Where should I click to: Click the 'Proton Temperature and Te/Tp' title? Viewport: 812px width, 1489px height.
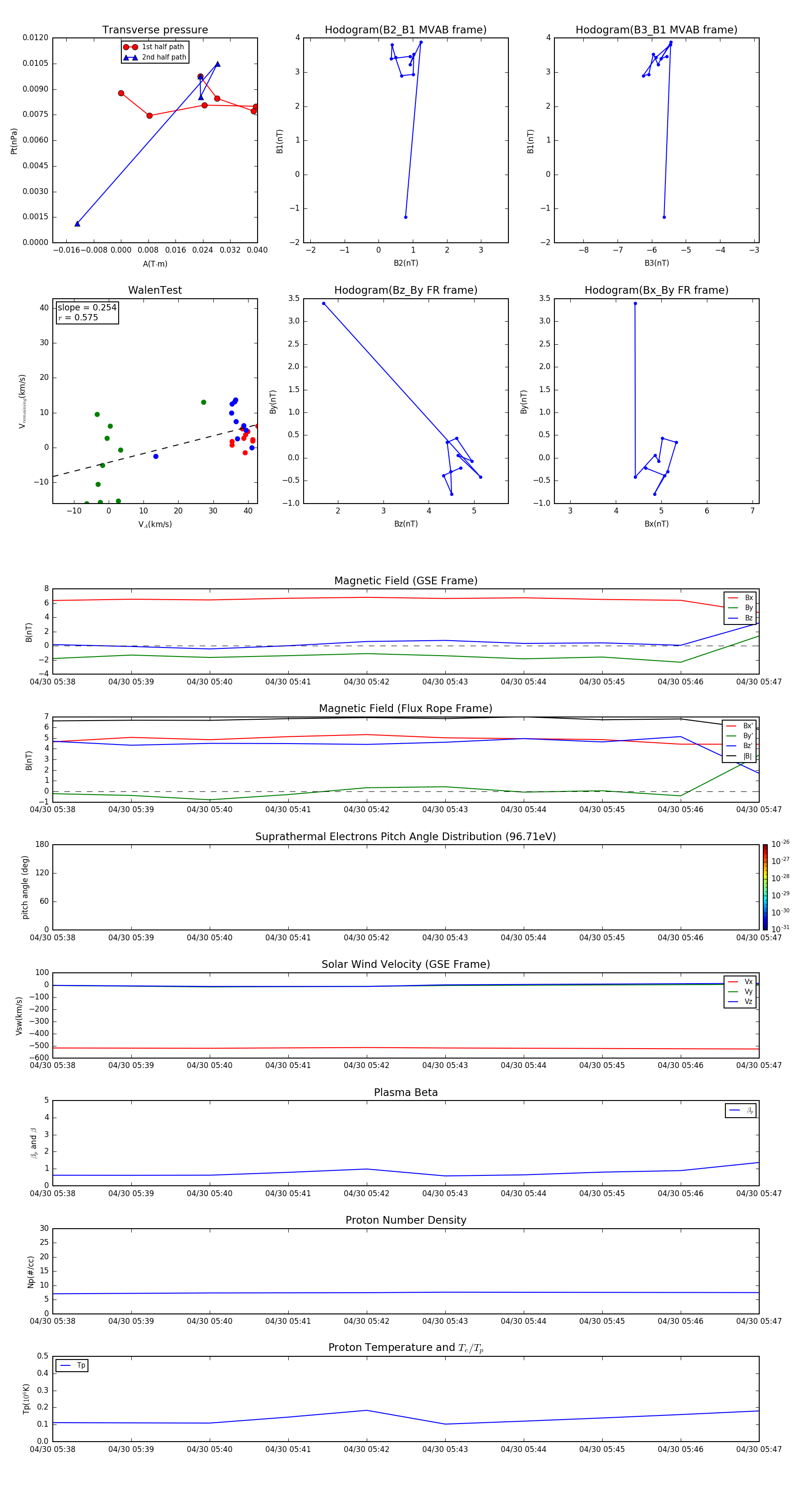coord(406,1348)
